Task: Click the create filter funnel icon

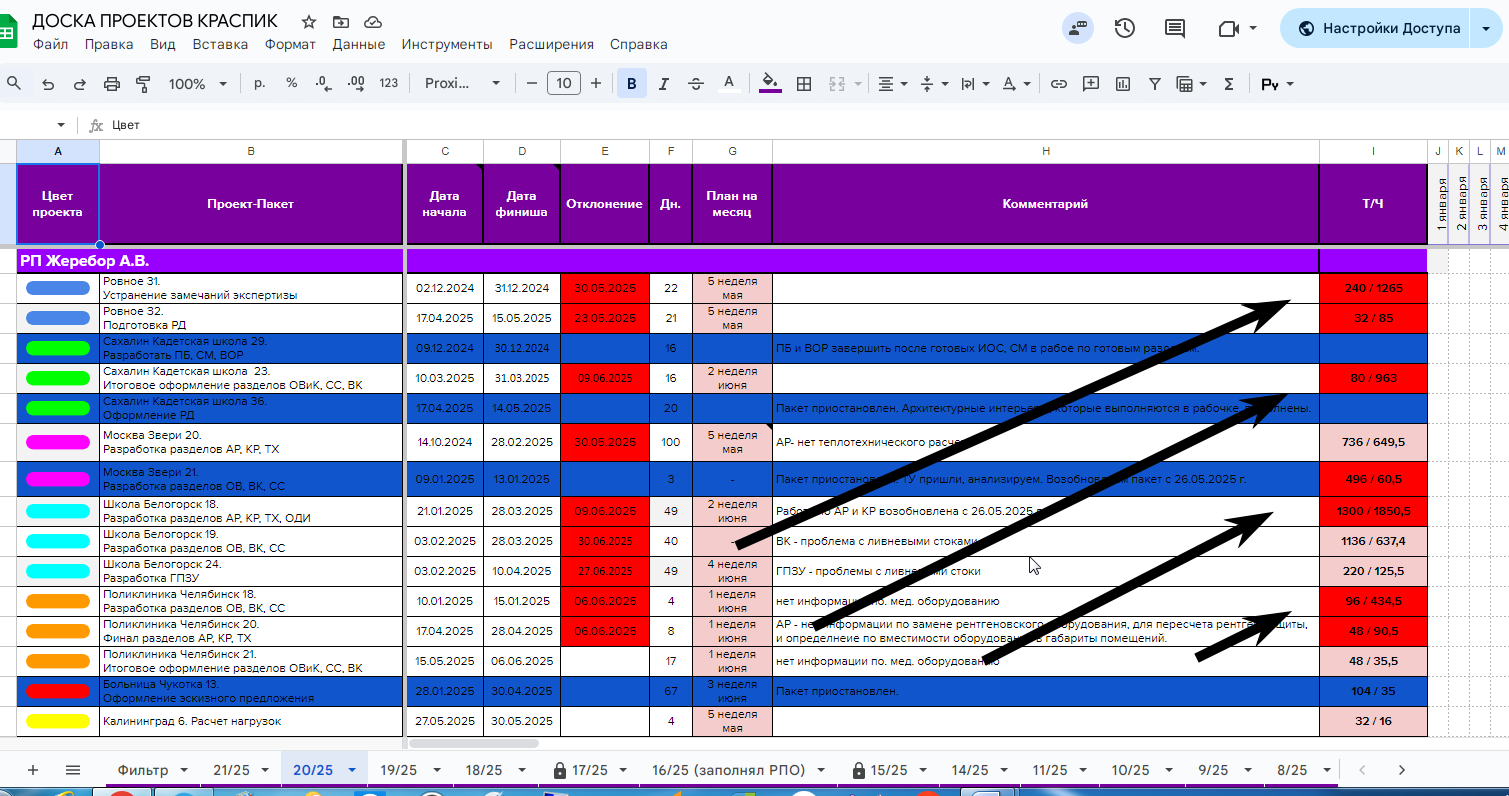Action: (x=1154, y=84)
